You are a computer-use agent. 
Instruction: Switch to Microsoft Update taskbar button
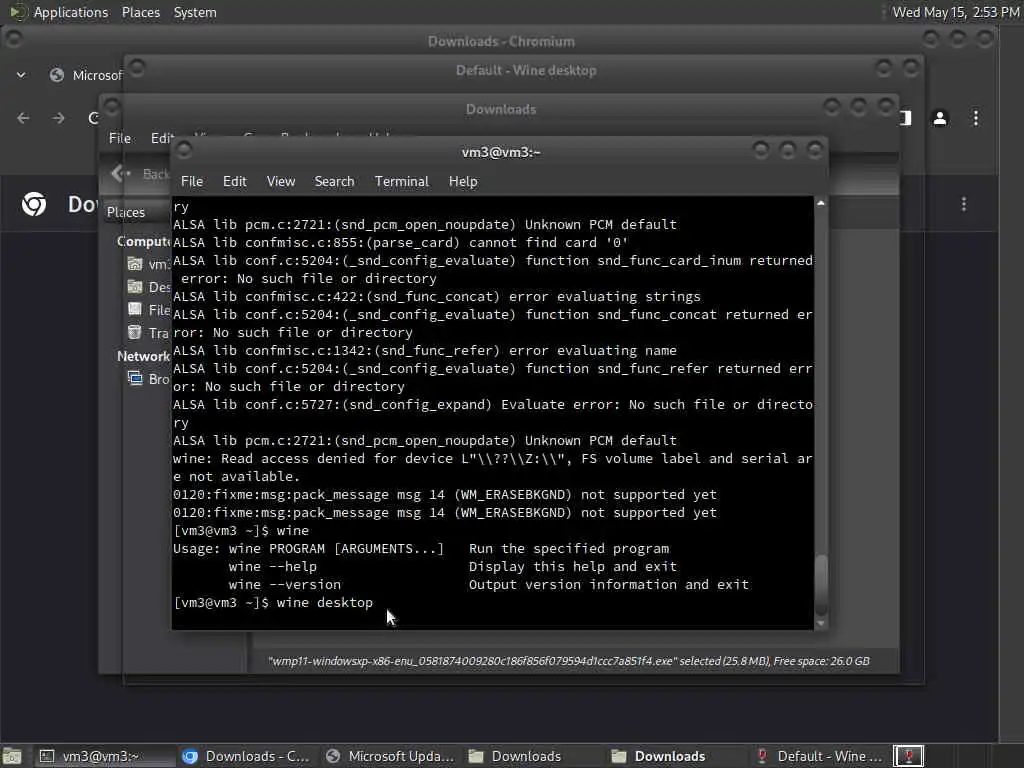point(390,756)
